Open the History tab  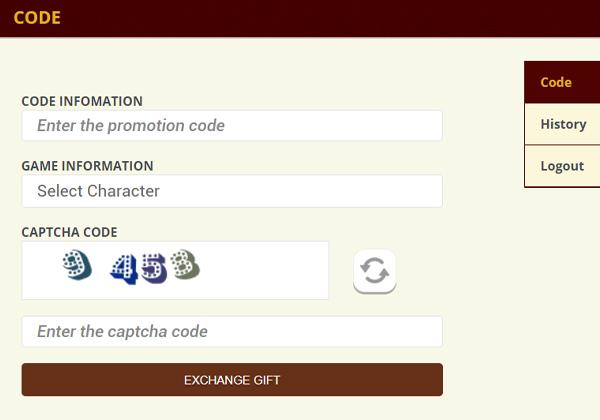tap(562, 124)
